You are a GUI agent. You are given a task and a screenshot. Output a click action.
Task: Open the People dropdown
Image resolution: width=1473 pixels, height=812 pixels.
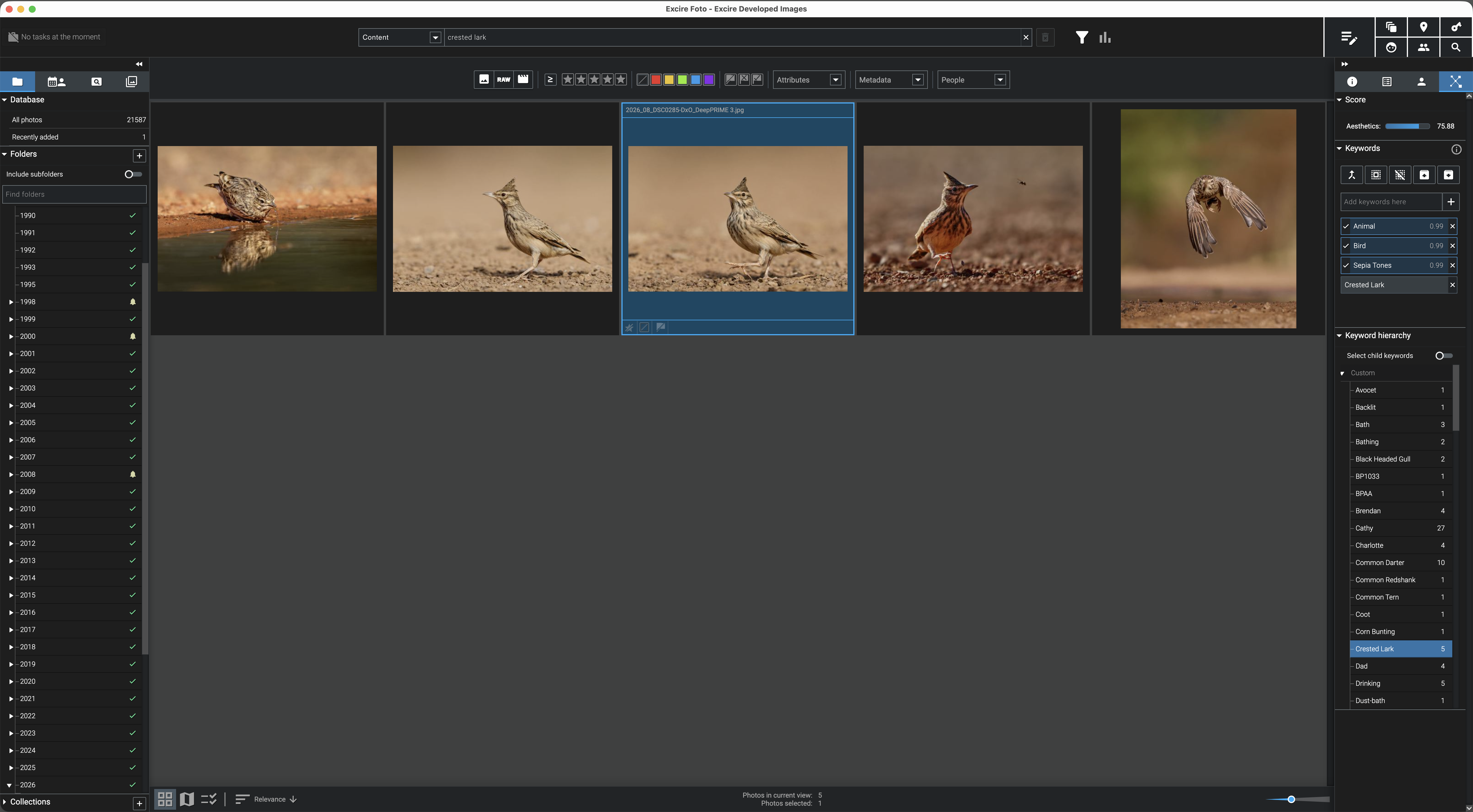pos(973,79)
